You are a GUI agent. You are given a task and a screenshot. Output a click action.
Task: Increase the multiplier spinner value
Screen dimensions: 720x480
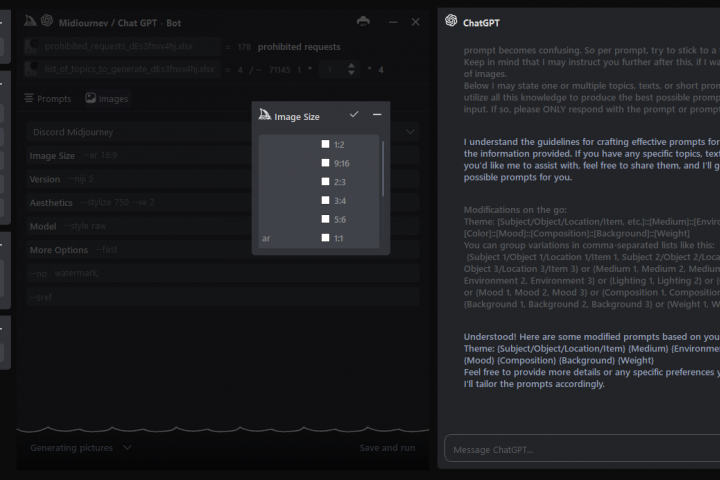351,65
